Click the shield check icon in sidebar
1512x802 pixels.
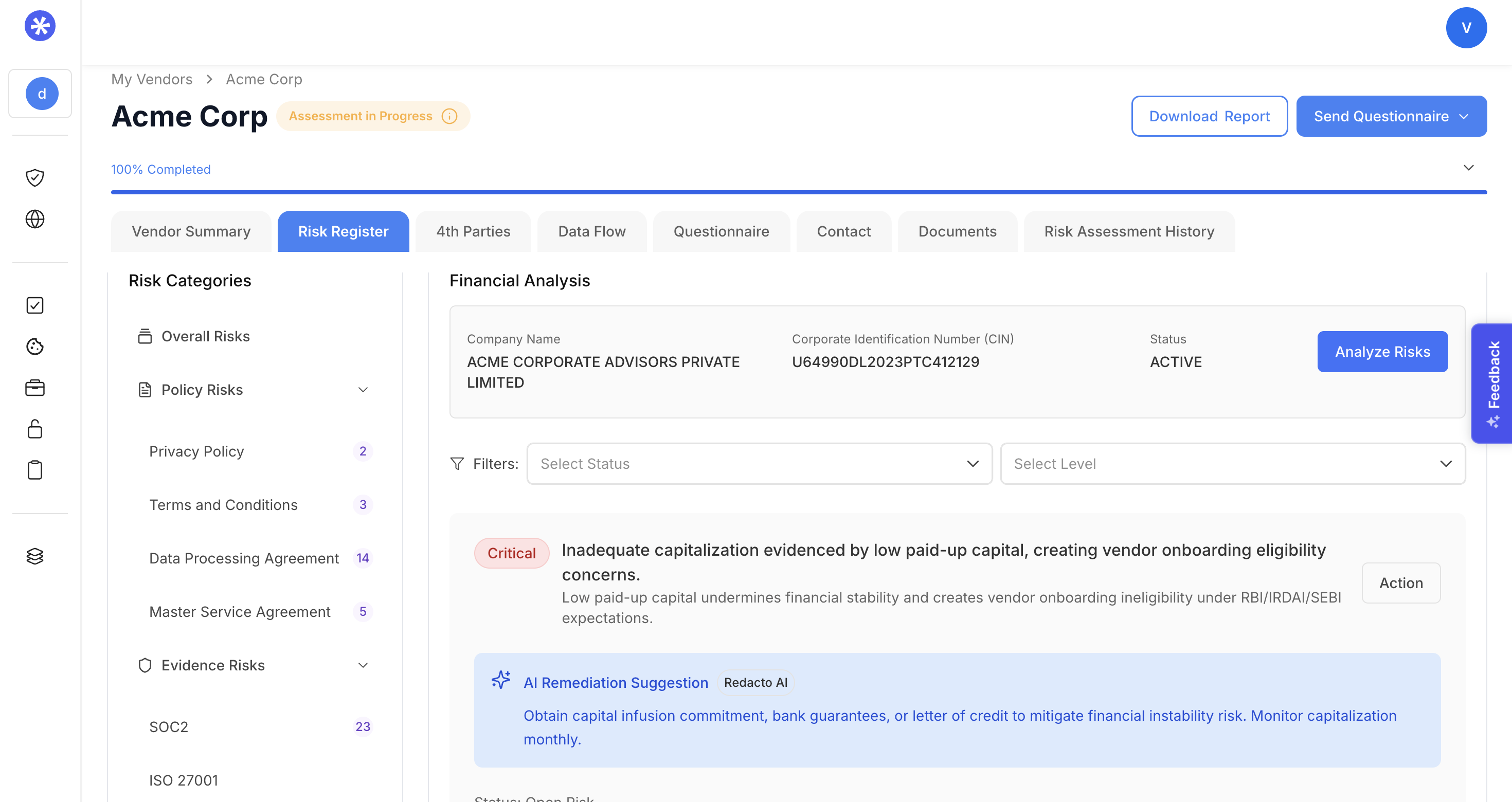coord(34,177)
